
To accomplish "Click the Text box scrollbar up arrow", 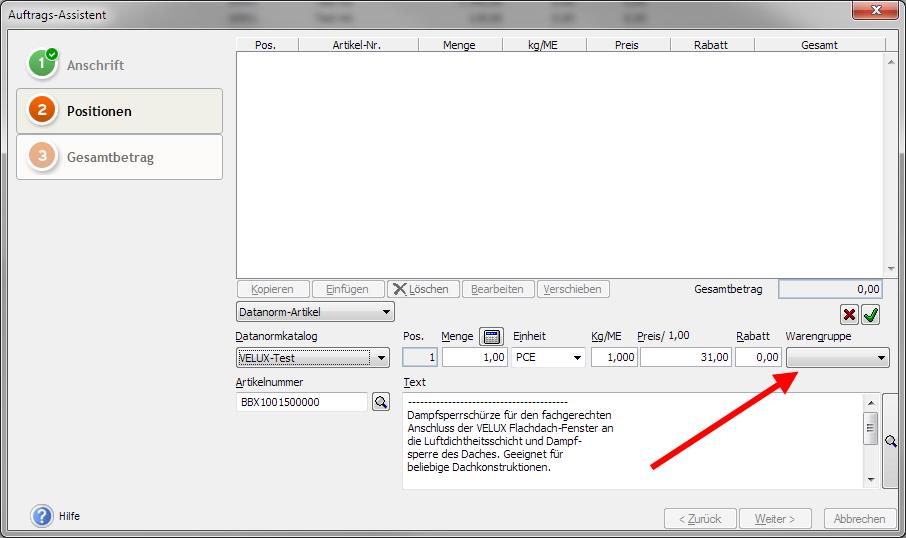I will (x=871, y=403).
